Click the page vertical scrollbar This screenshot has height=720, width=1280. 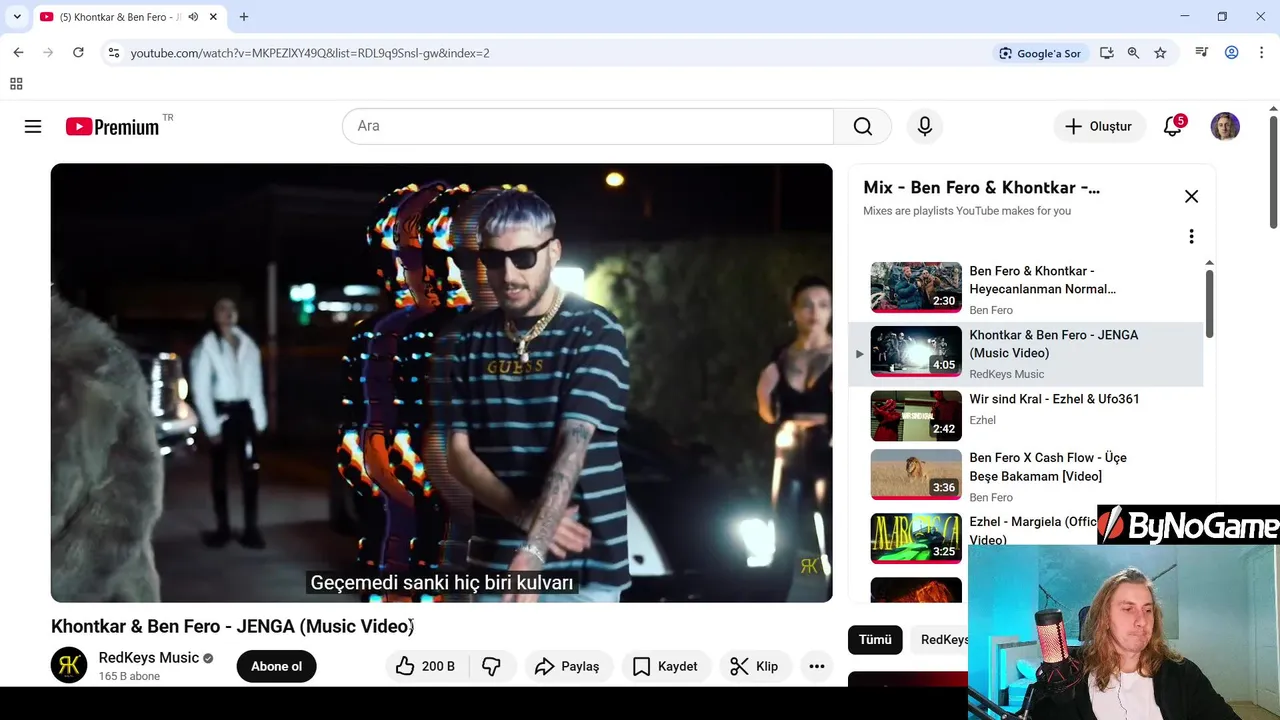pos(1273,170)
